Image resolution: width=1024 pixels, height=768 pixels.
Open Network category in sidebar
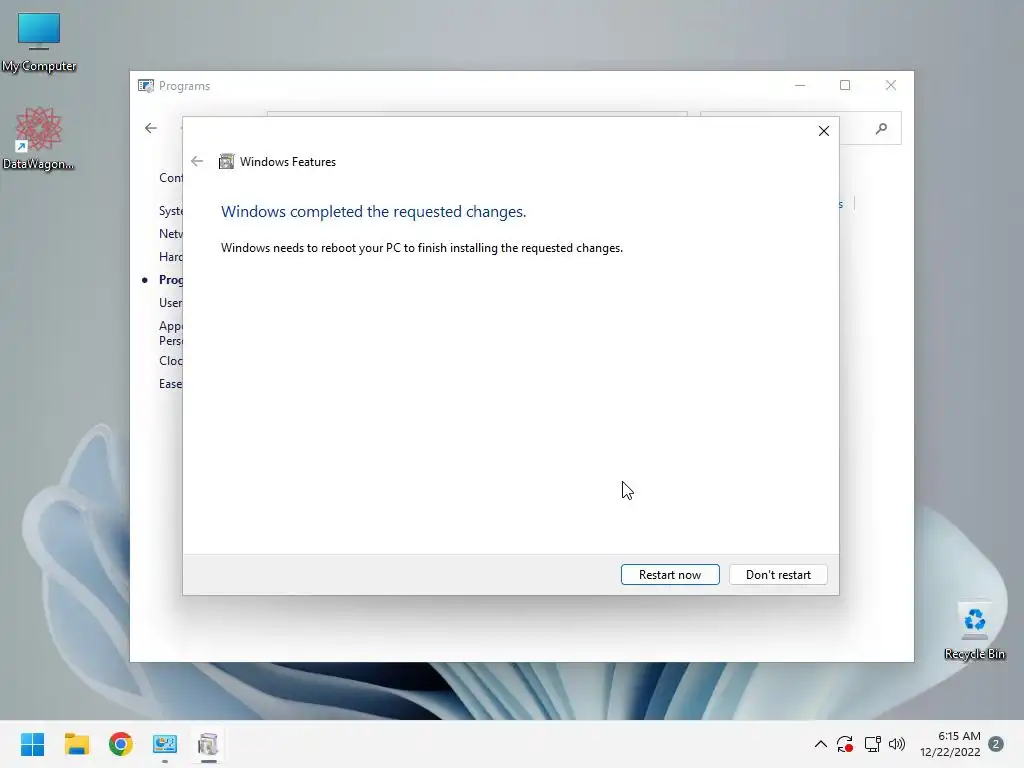170,234
